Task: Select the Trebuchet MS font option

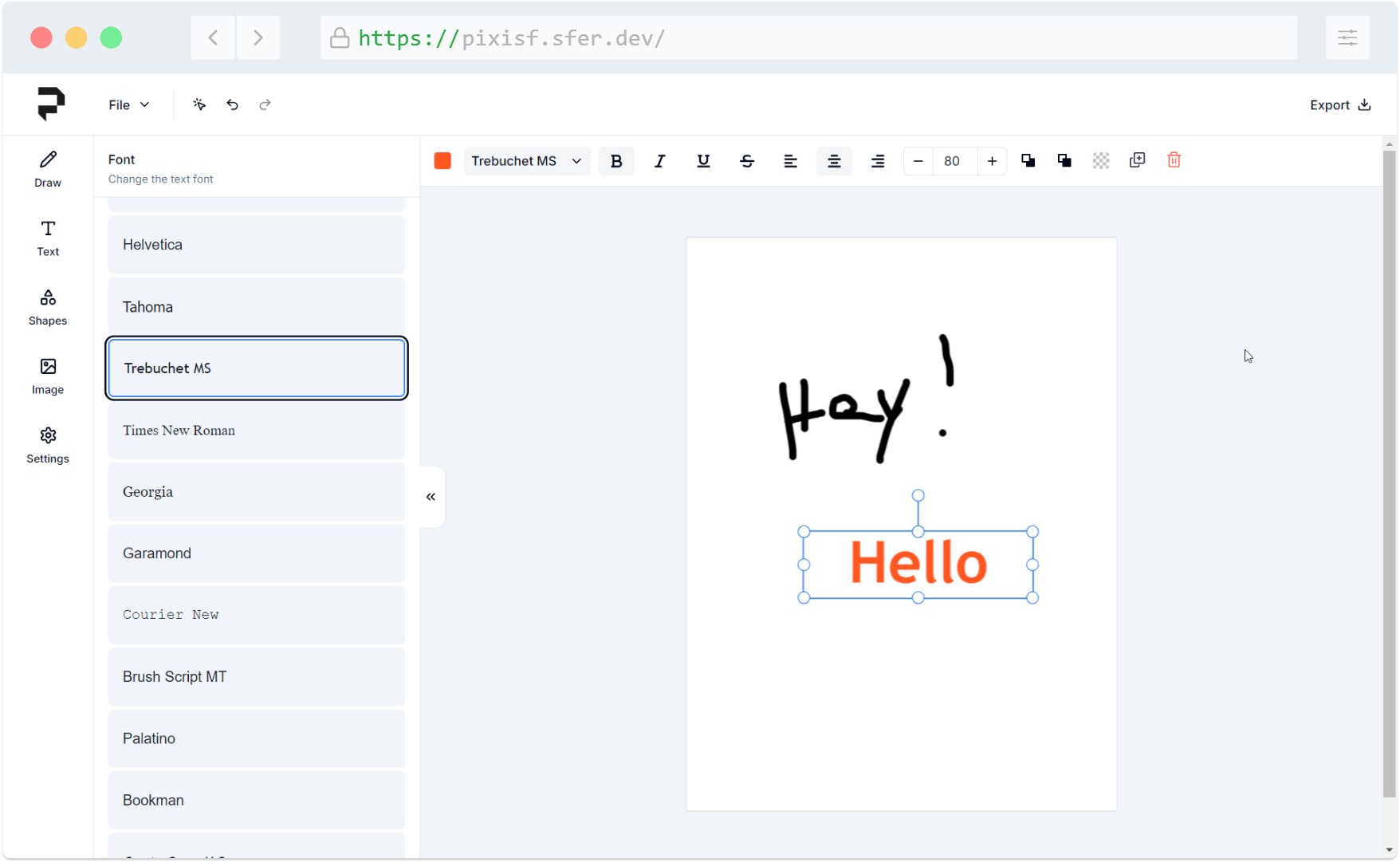Action: coord(257,368)
